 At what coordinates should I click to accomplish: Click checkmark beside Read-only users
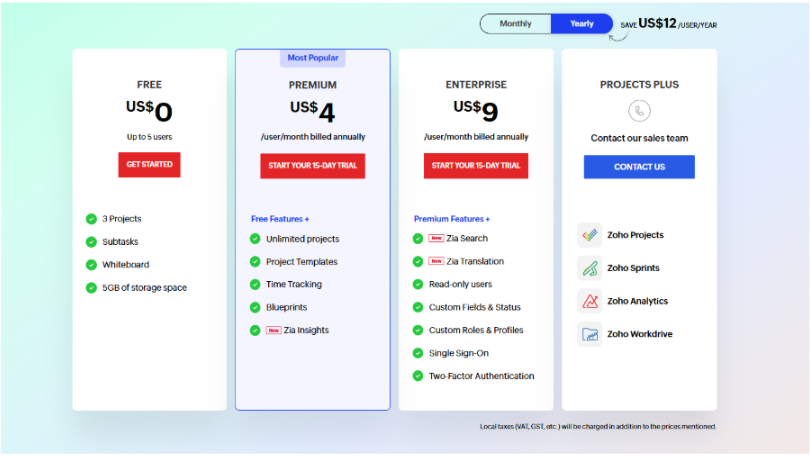click(x=418, y=285)
